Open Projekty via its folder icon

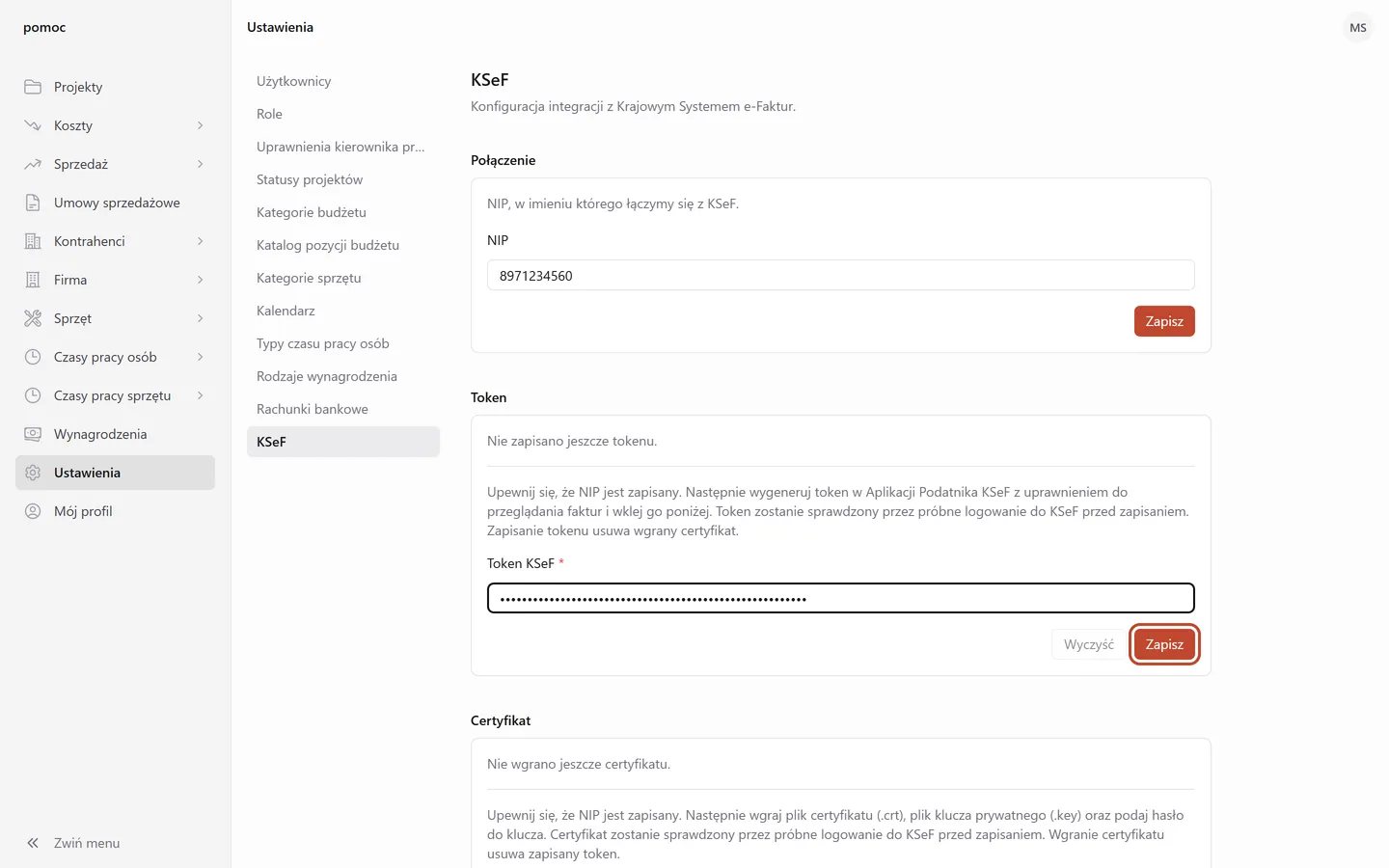(x=33, y=87)
